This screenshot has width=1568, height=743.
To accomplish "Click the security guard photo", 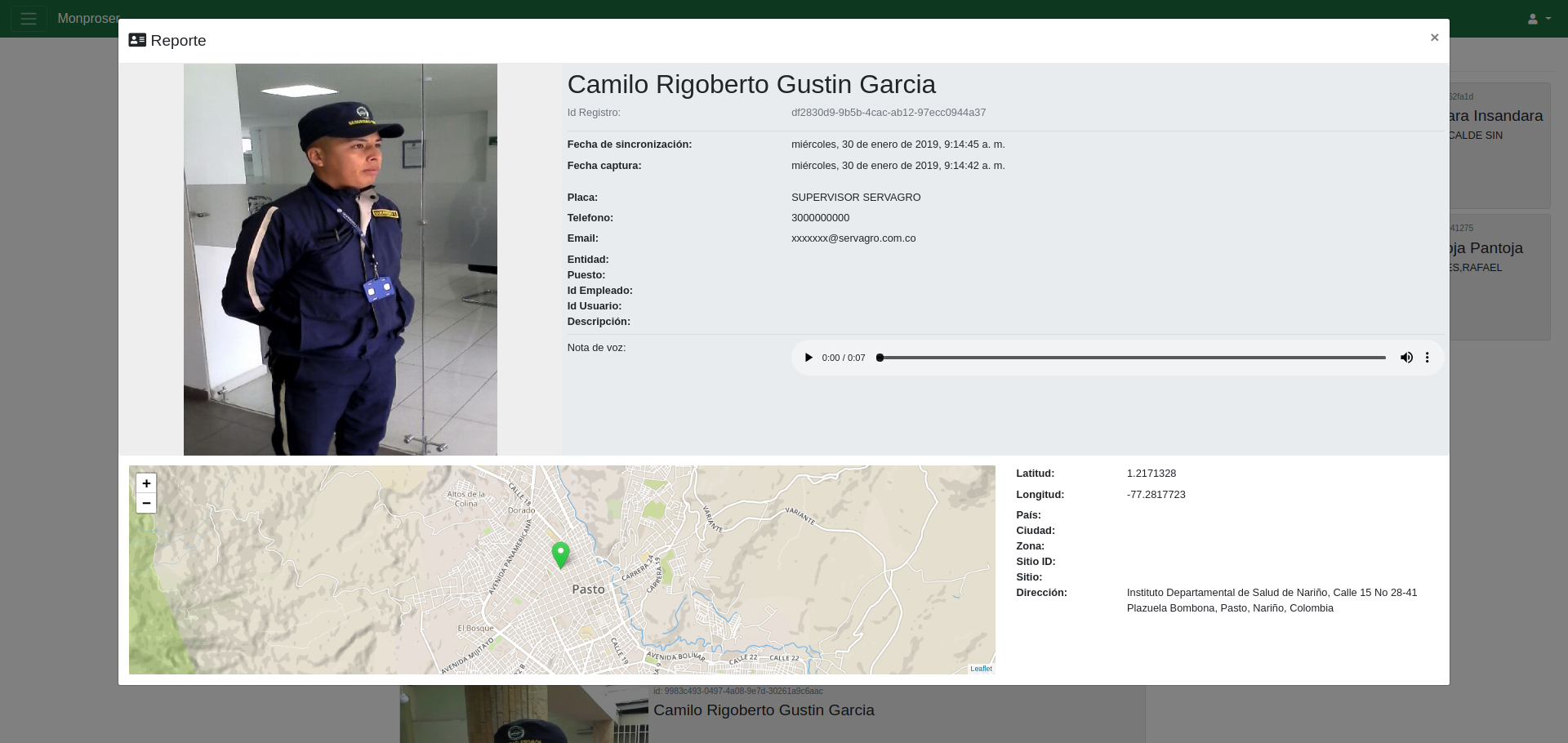I will tap(340, 260).
